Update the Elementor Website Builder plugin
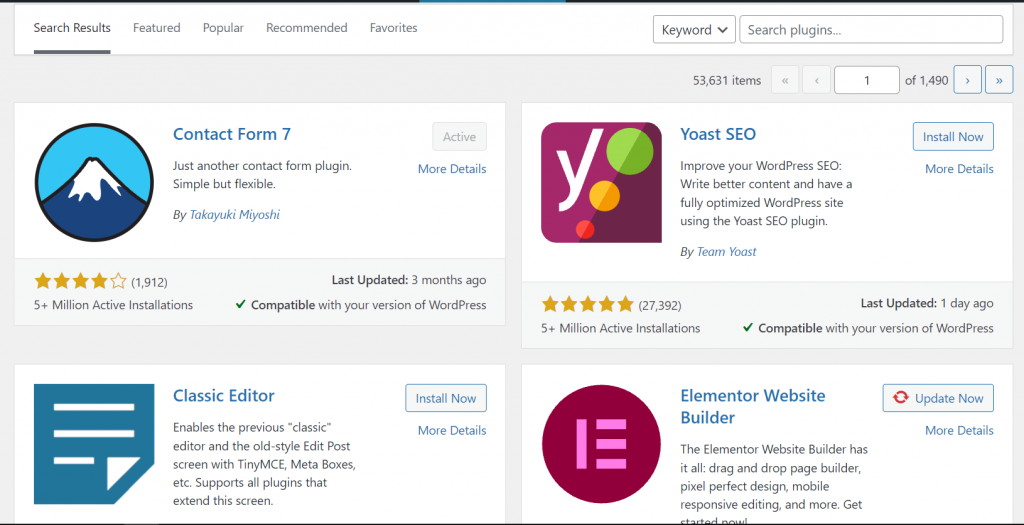The image size is (1024, 525). [938, 398]
